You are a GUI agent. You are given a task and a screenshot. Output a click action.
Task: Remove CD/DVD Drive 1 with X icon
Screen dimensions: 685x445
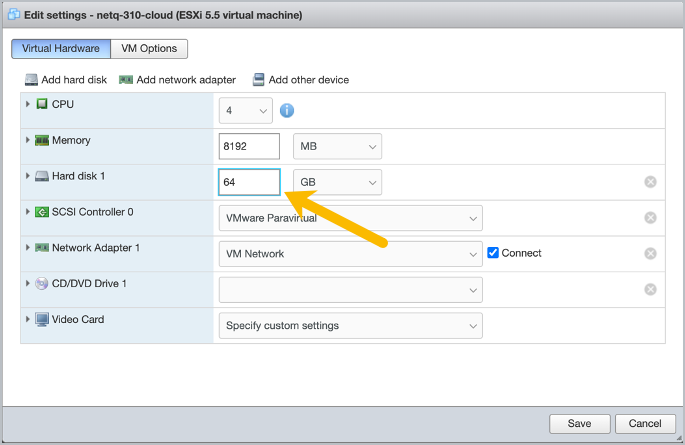pos(650,290)
